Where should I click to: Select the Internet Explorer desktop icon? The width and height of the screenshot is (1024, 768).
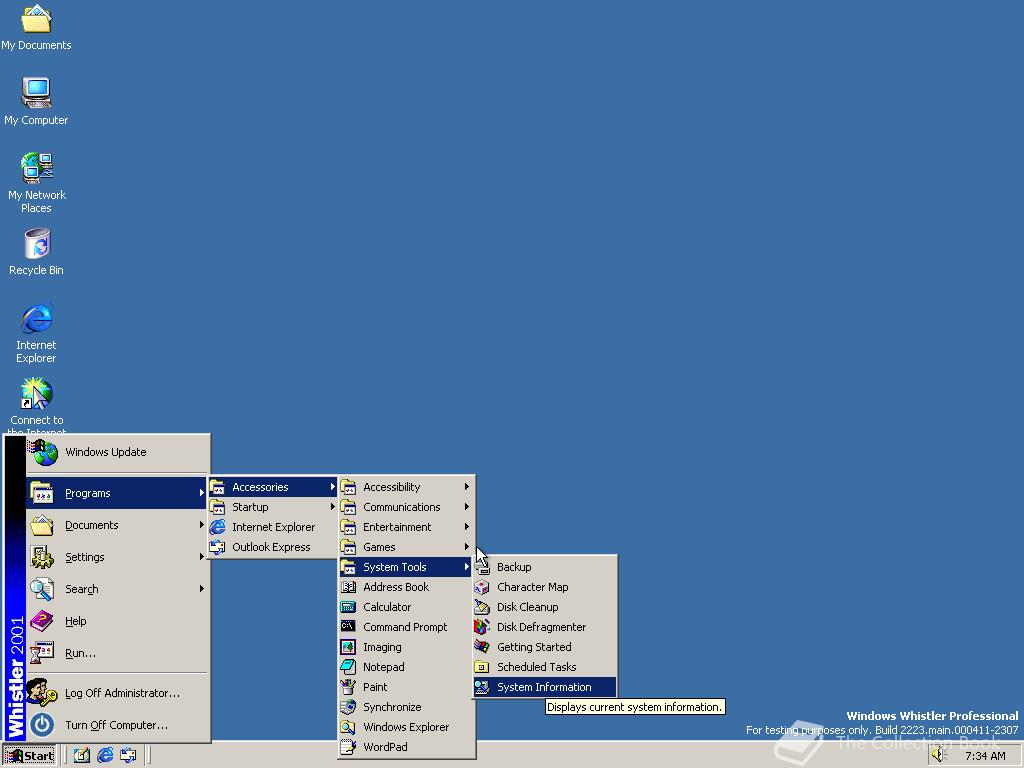click(x=36, y=333)
